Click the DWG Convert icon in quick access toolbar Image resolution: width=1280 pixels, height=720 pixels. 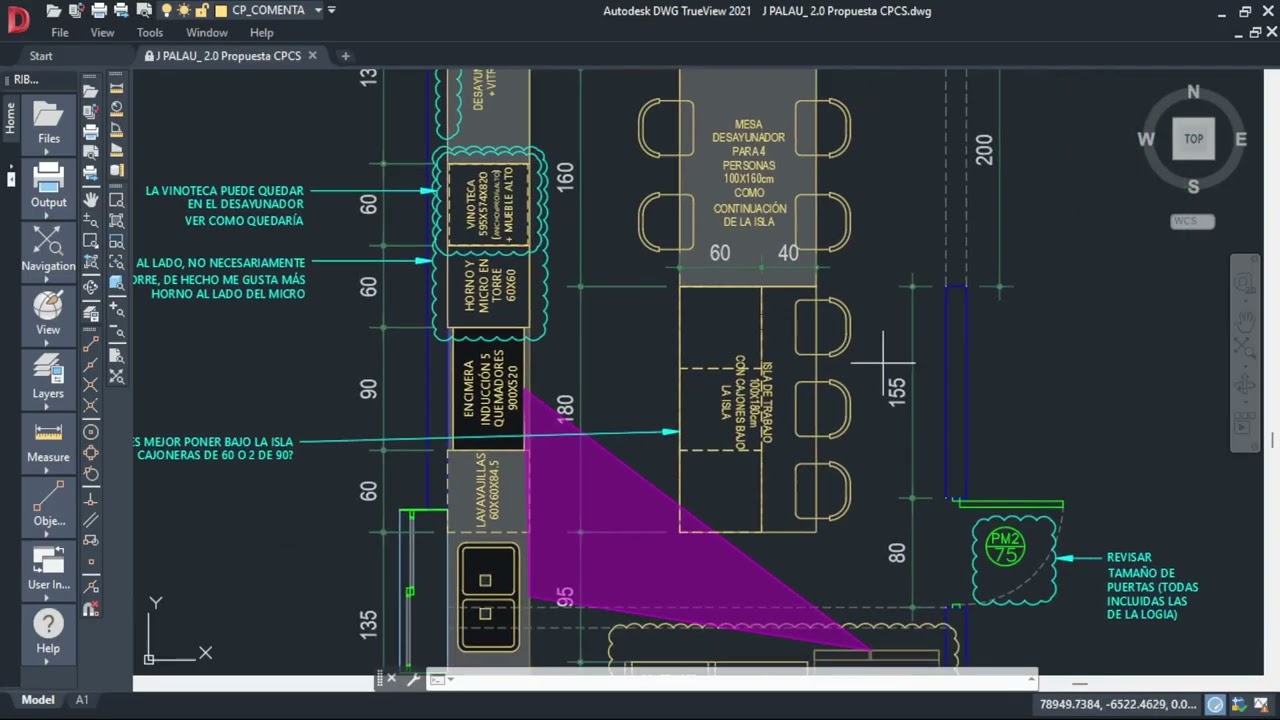click(77, 10)
